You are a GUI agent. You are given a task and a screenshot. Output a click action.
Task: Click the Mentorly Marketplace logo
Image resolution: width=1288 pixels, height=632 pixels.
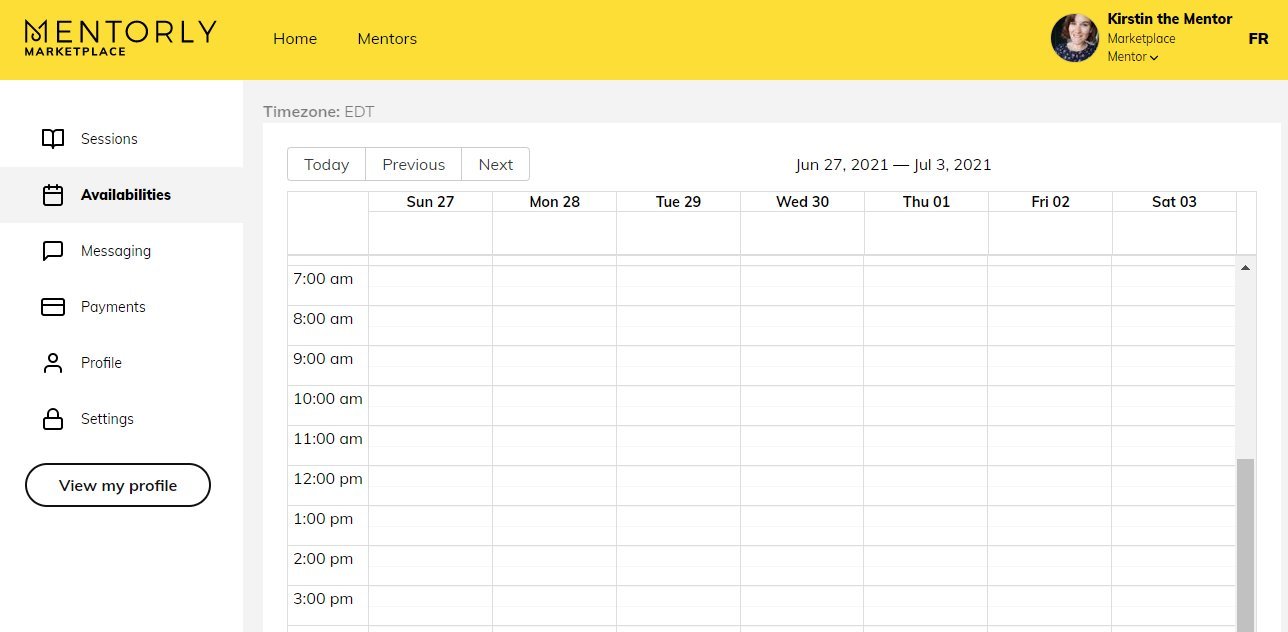(x=120, y=38)
